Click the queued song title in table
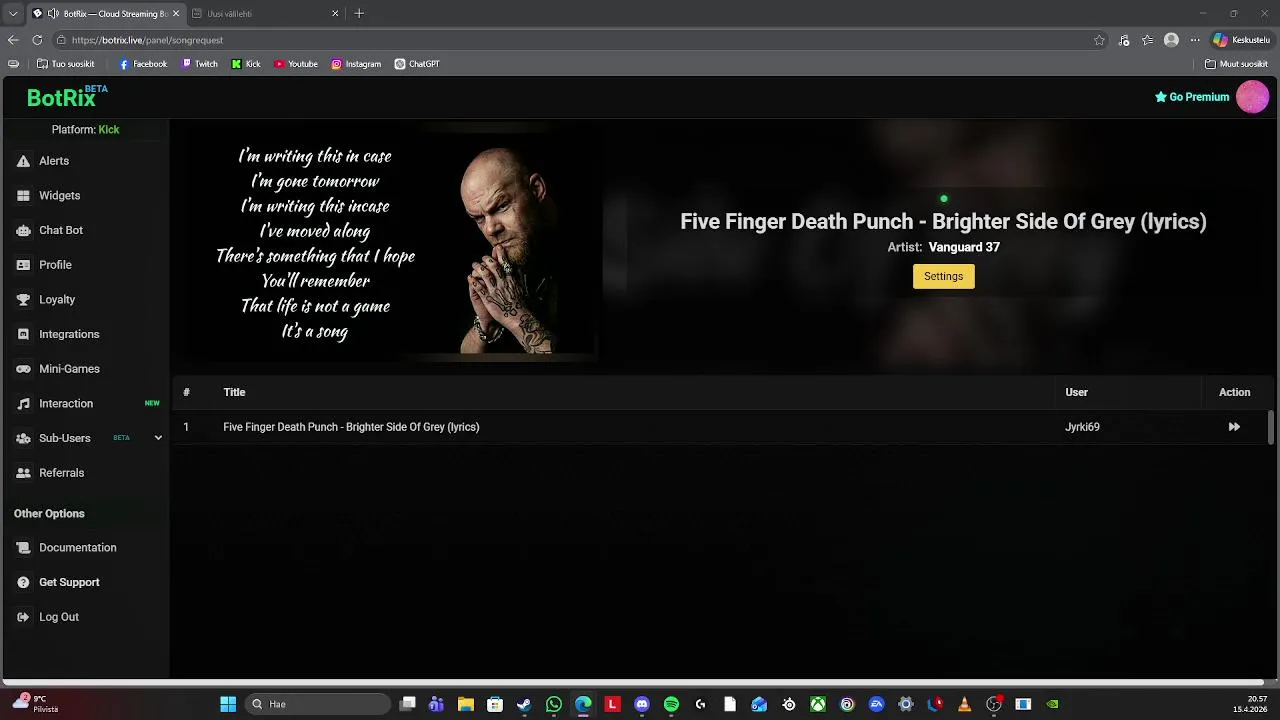The image size is (1280, 720). tap(351, 427)
